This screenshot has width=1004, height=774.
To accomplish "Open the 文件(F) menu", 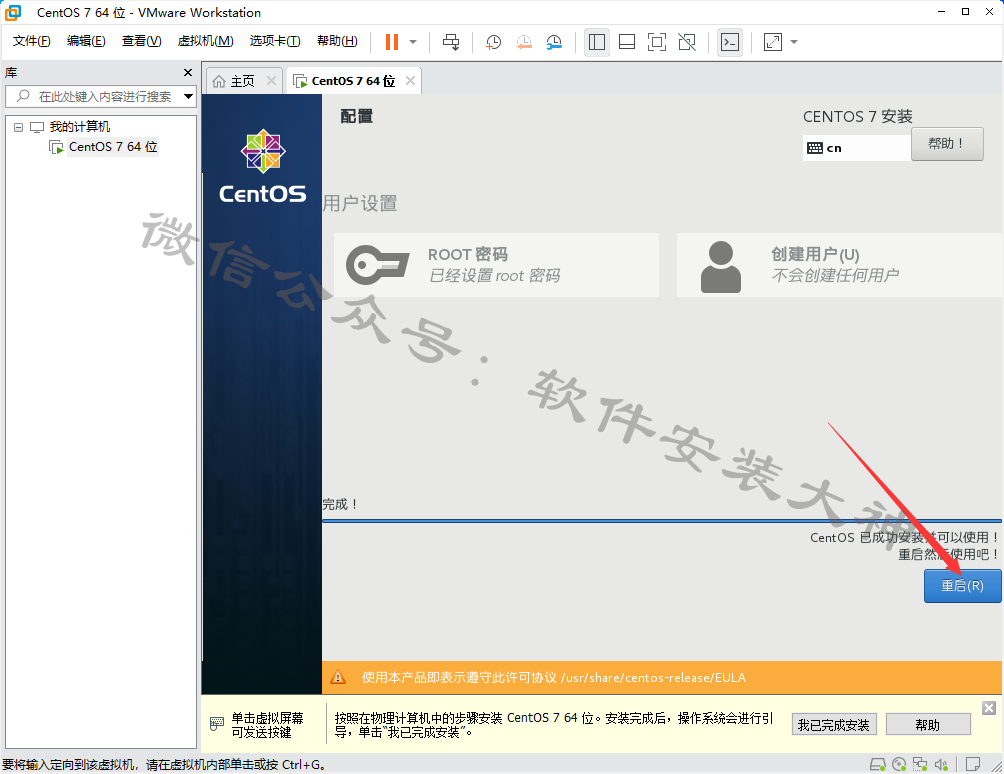I will 31,41.
